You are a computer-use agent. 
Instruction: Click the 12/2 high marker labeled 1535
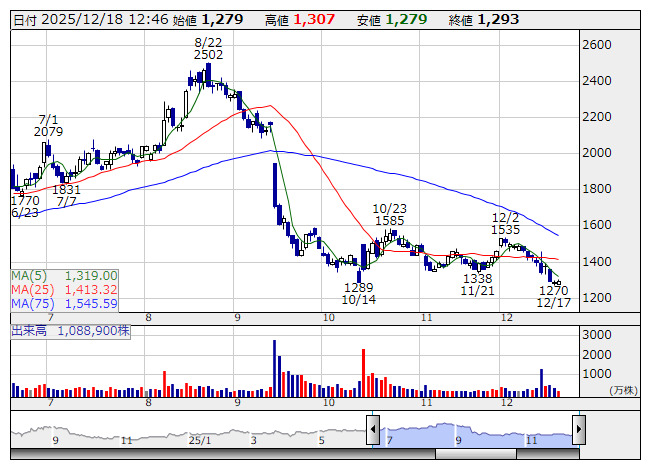pyautogui.click(x=505, y=223)
